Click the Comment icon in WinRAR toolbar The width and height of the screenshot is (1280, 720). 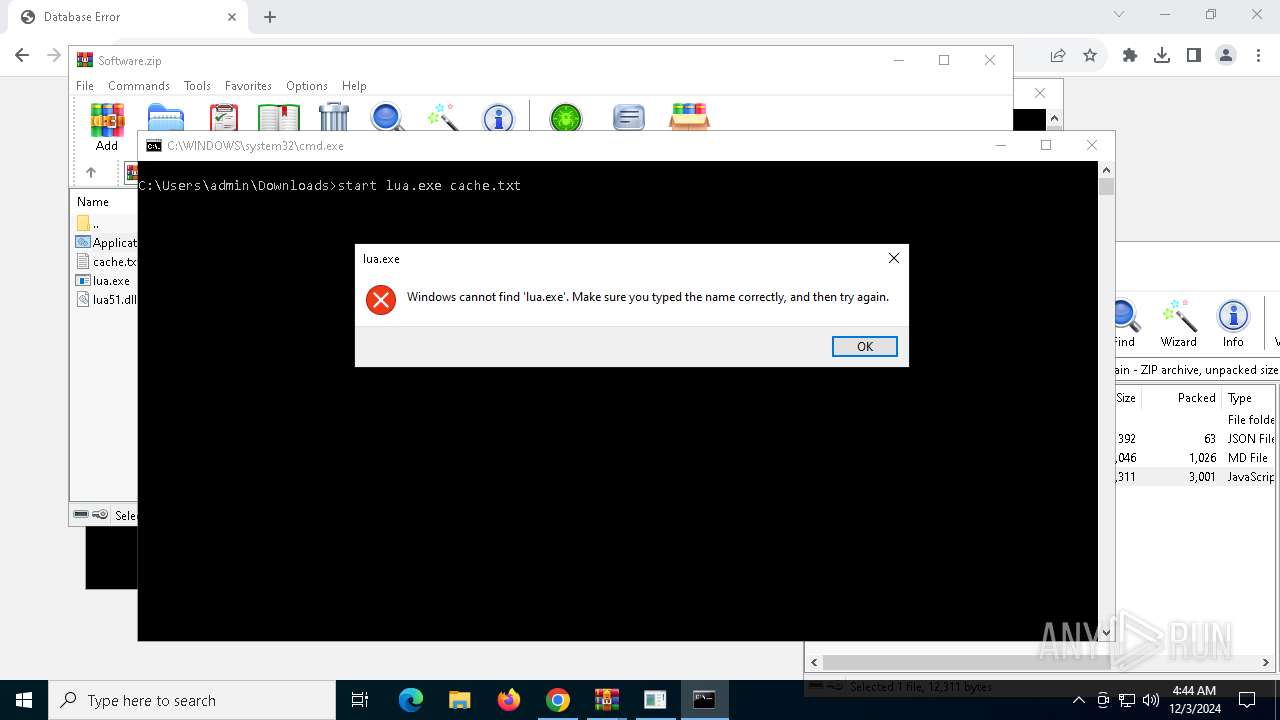[x=629, y=118]
